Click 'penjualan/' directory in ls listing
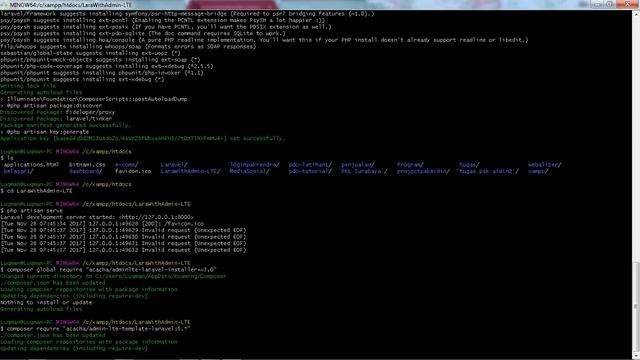The width and height of the screenshot is (640, 360). [x=358, y=164]
